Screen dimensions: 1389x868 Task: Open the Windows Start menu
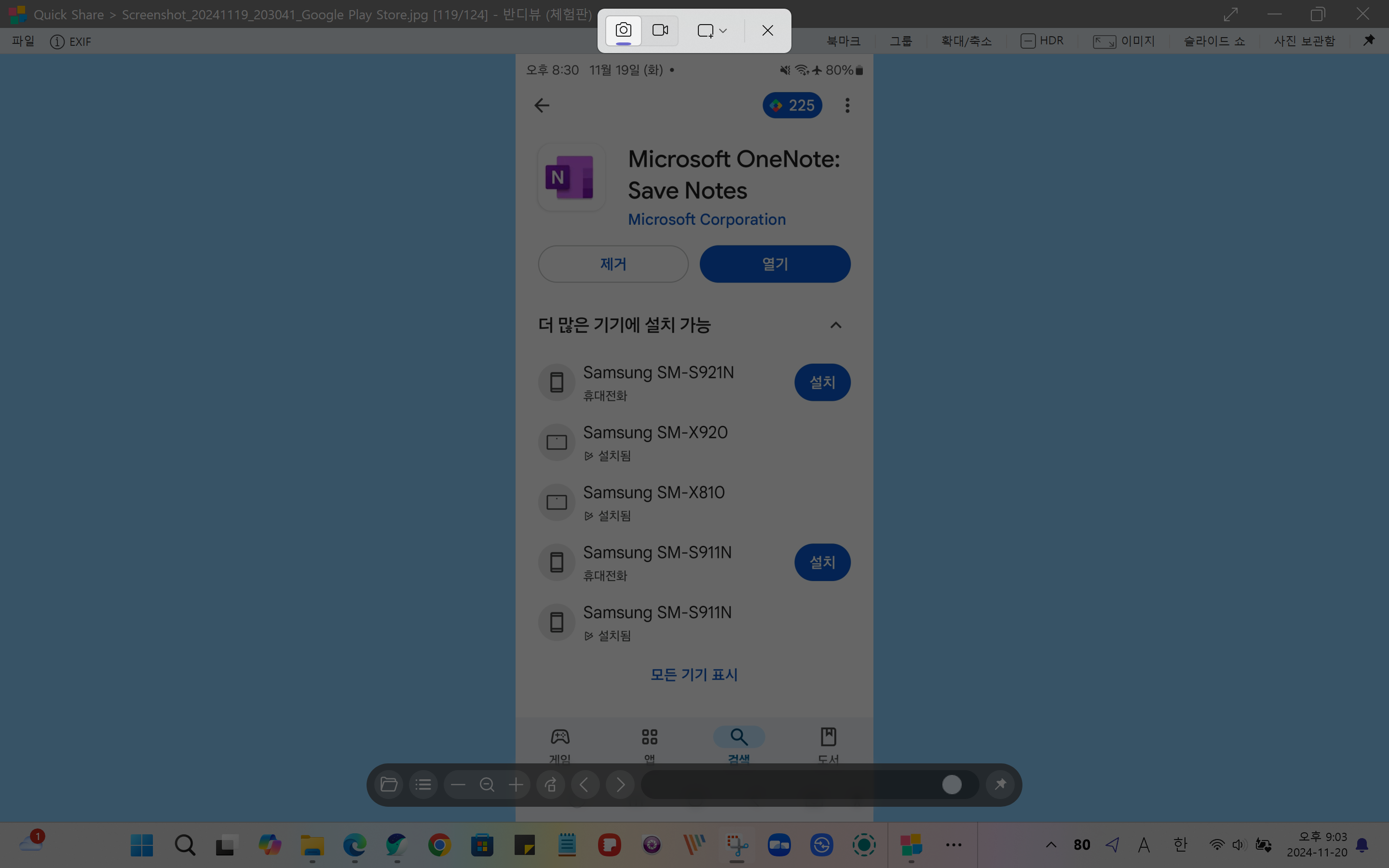(142, 844)
